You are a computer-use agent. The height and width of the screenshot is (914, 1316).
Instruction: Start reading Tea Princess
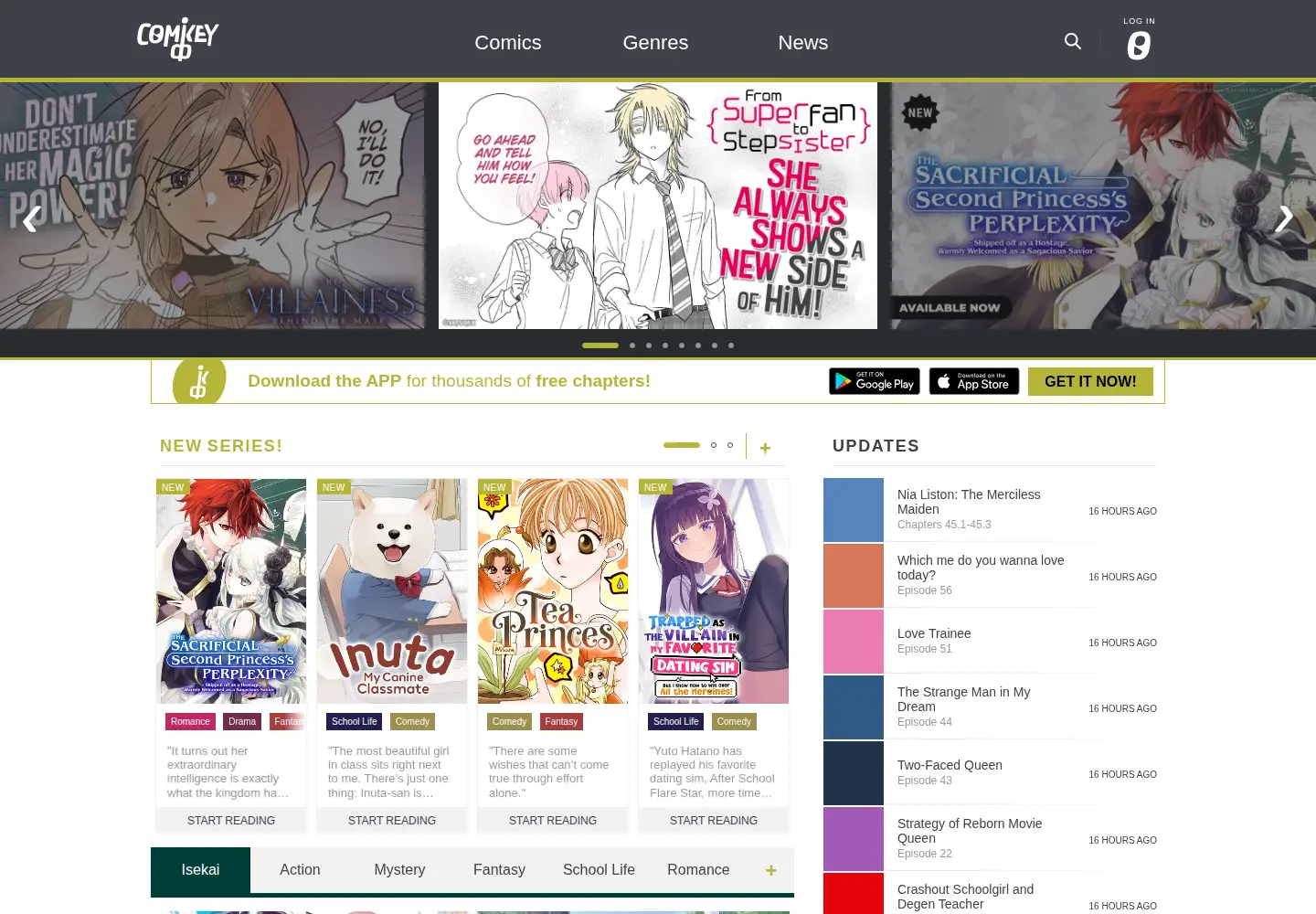553,821
